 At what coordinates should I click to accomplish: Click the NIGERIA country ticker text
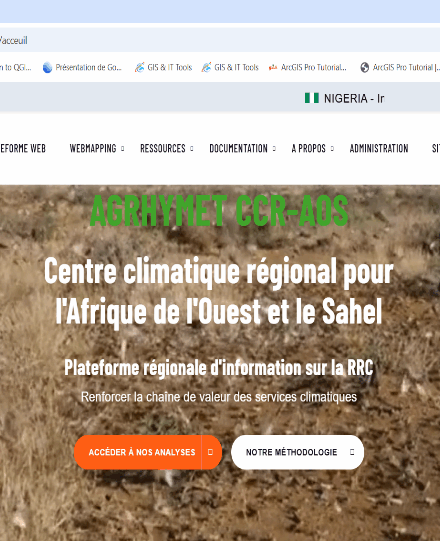(354, 98)
